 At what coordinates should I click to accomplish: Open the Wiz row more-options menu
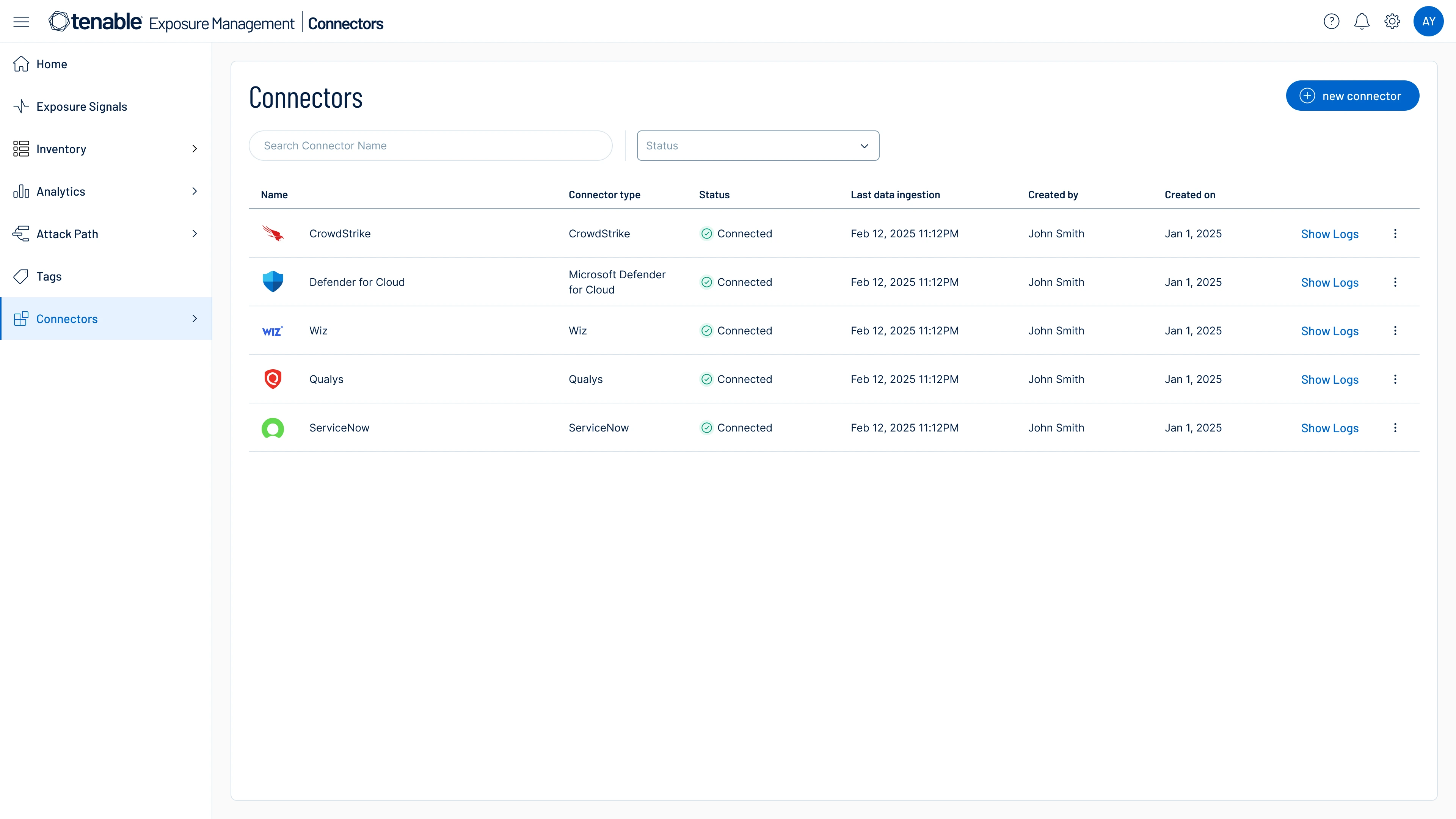pos(1395,331)
